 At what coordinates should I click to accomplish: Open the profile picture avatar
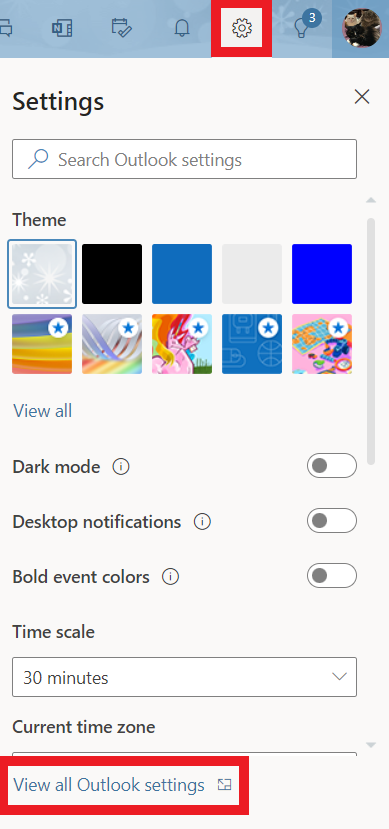pyautogui.click(x=362, y=28)
